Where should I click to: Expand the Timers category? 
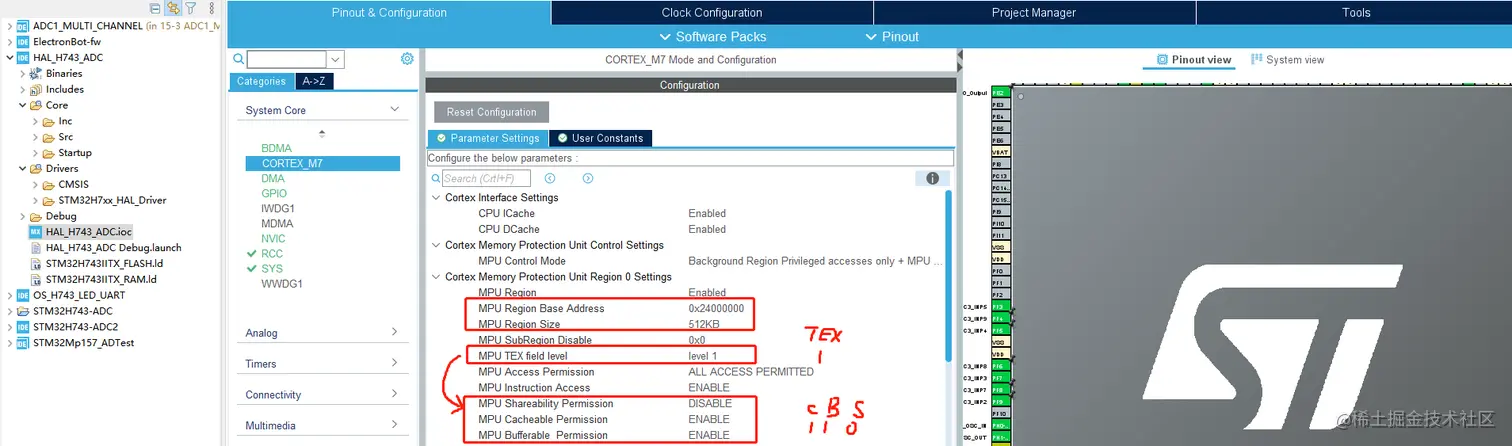pos(395,363)
